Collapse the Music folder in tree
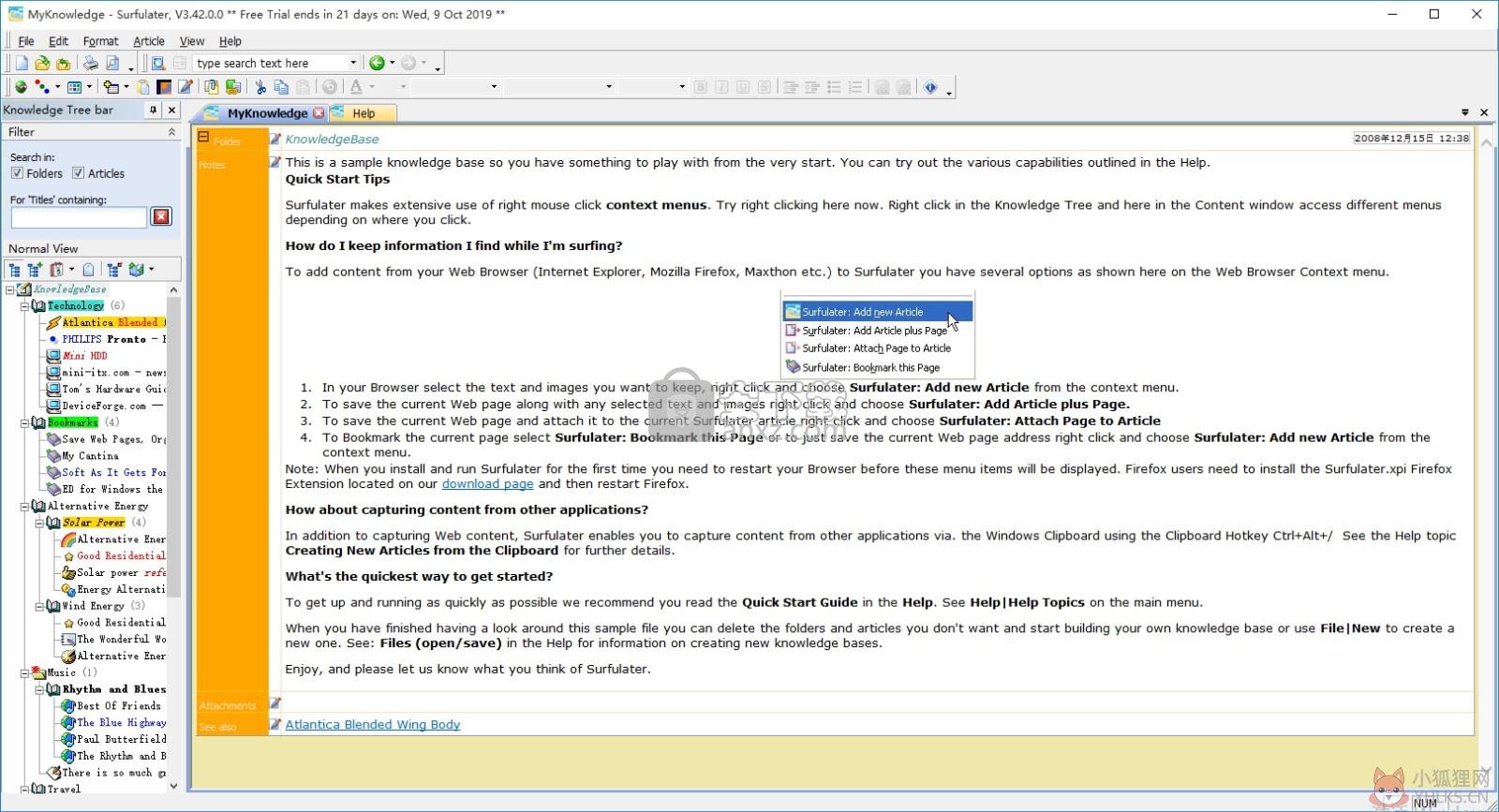 [x=25, y=673]
